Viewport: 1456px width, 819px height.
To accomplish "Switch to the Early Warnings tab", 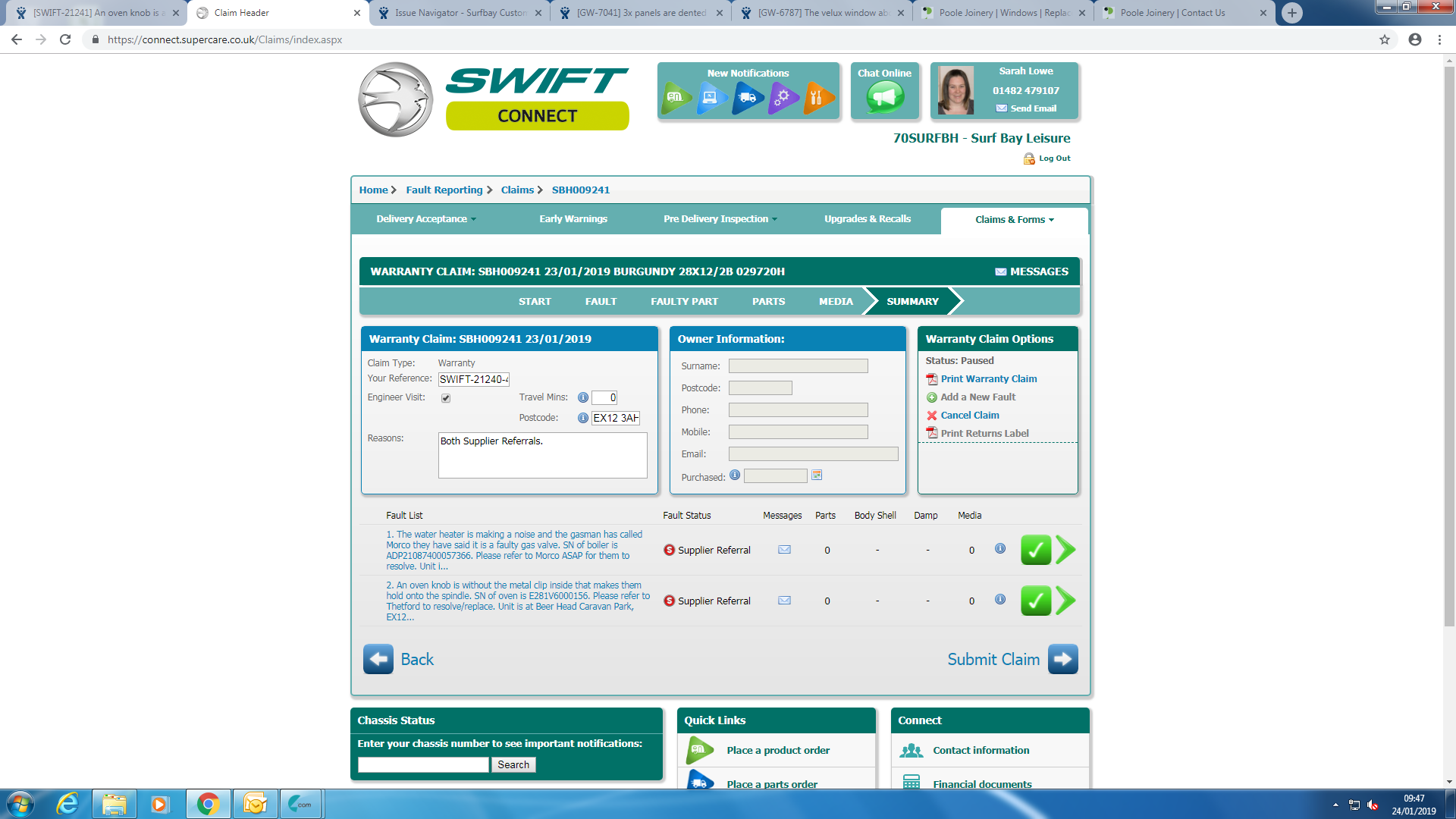I will [x=573, y=219].
